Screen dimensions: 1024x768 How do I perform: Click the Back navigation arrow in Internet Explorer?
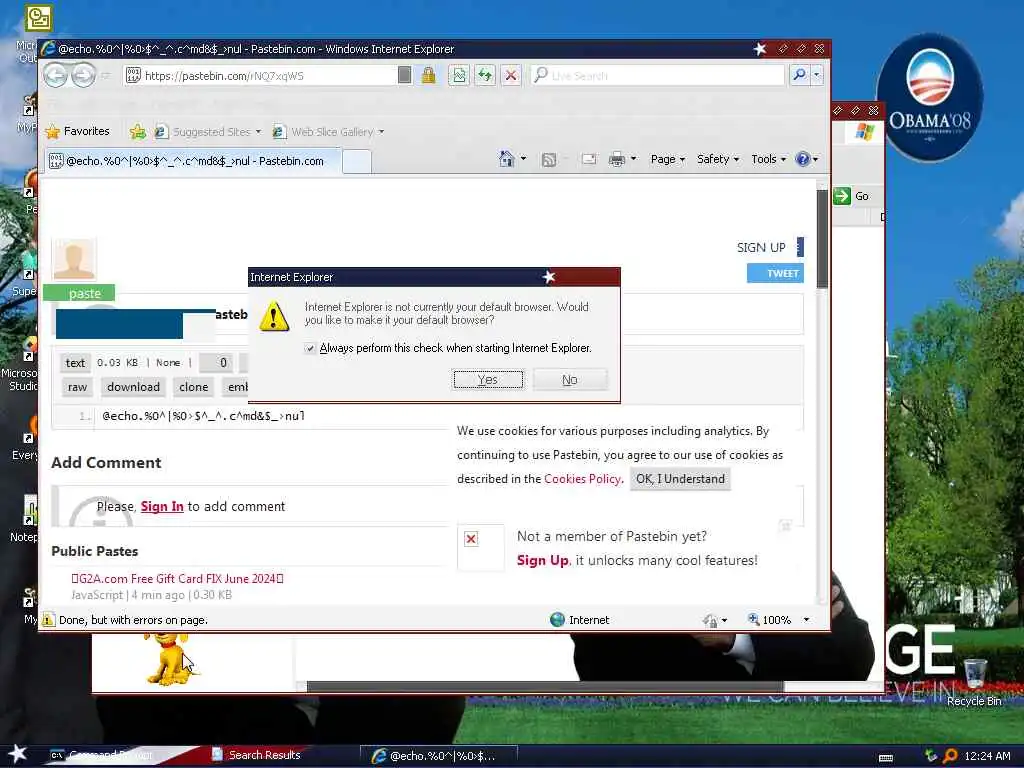click(x=56, y=76)
